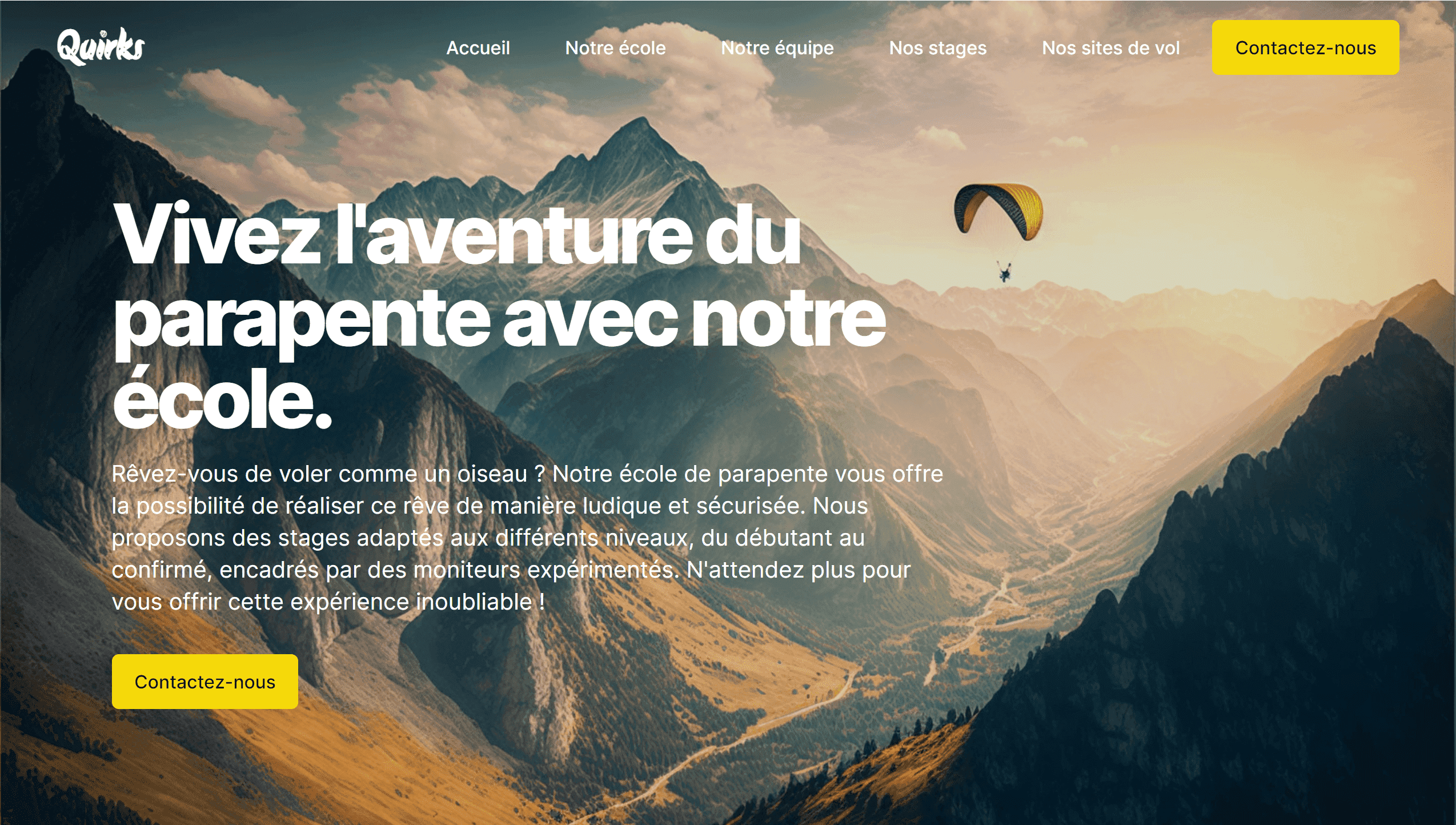
Task: Open the Notre équipe menu item
Action: tap(777, 48)
